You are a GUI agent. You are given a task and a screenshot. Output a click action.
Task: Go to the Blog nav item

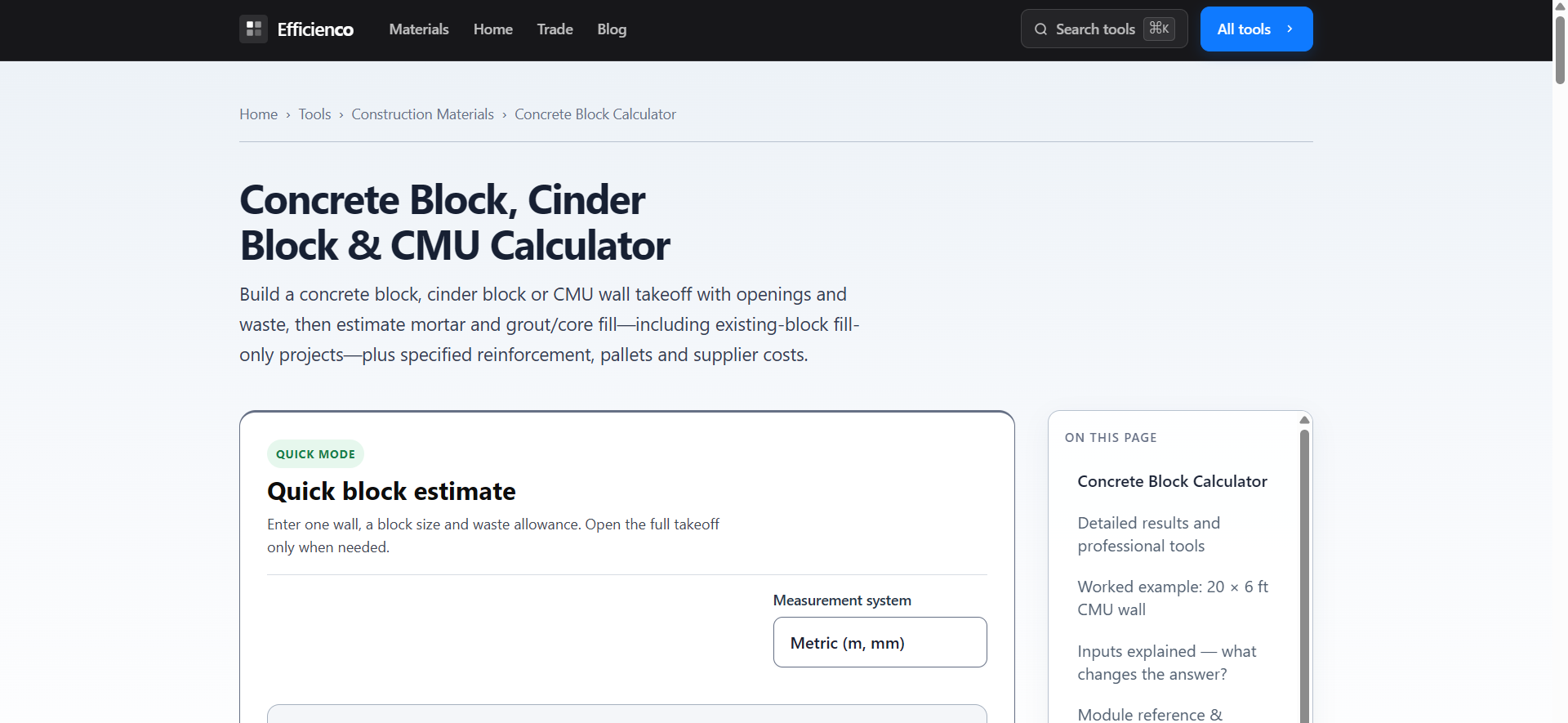coord(612,29)
